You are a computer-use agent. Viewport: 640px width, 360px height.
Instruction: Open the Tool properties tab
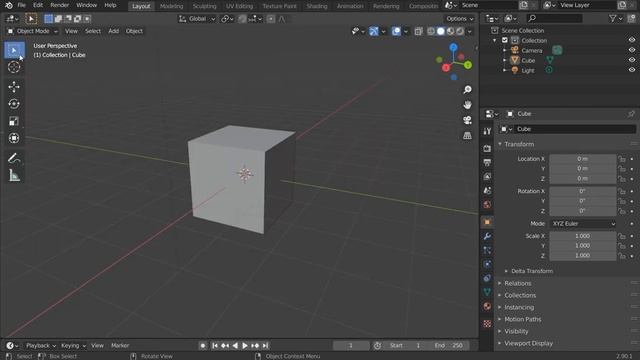click(x=487, y=131)
